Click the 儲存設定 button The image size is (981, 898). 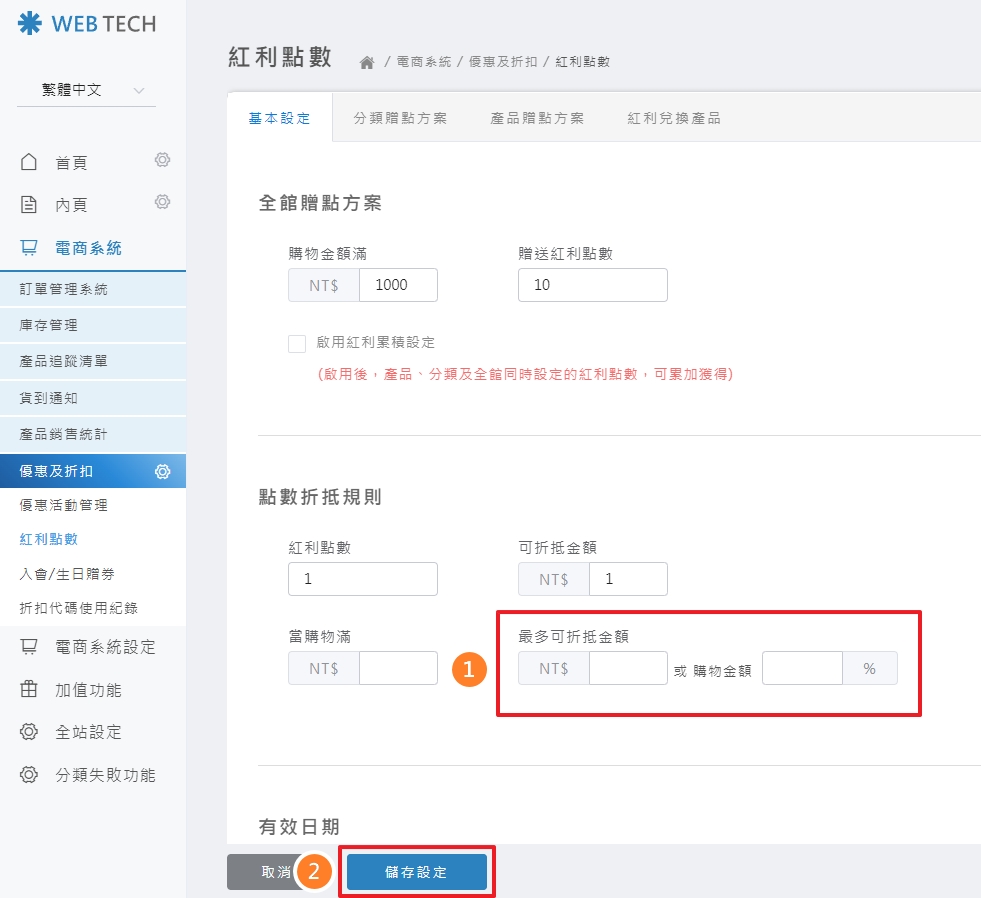point(416,870)
